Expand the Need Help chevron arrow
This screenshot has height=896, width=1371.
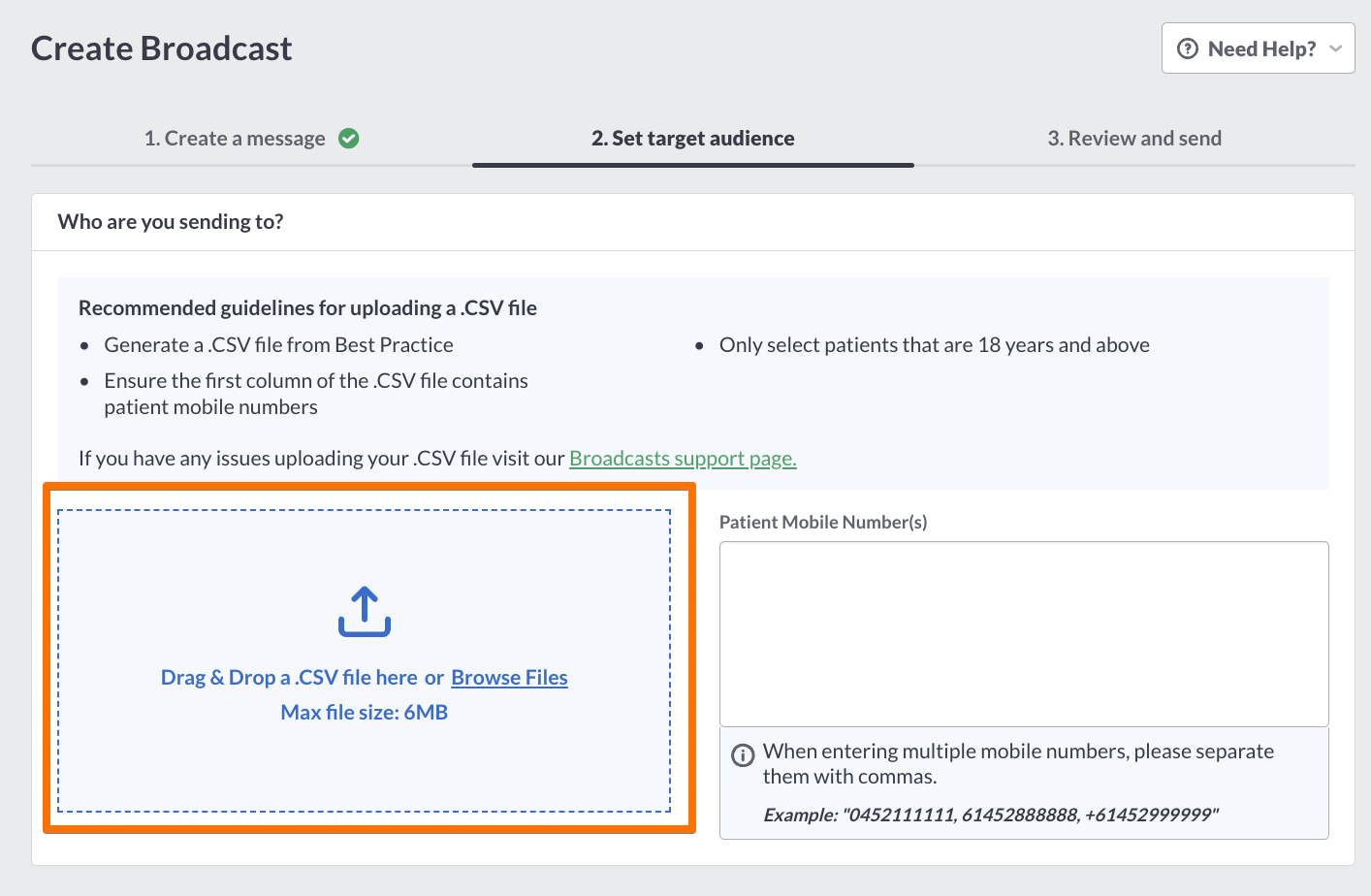tap(1335, 48)
